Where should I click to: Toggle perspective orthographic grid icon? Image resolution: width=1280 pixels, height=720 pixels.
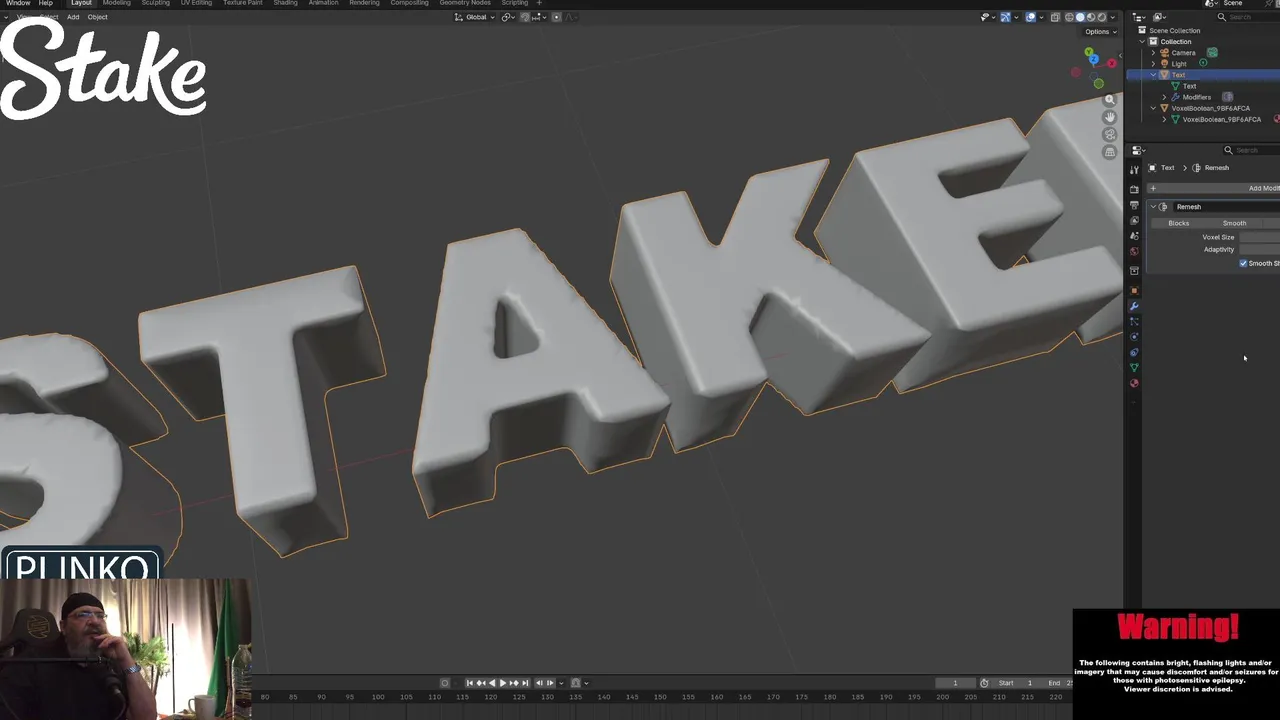tap(1109, 152)
